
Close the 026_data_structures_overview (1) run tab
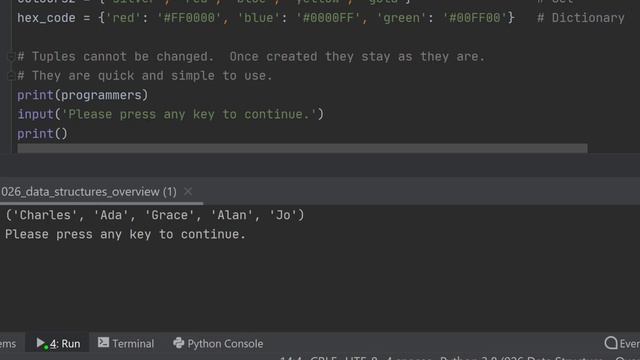click(188, 191)
